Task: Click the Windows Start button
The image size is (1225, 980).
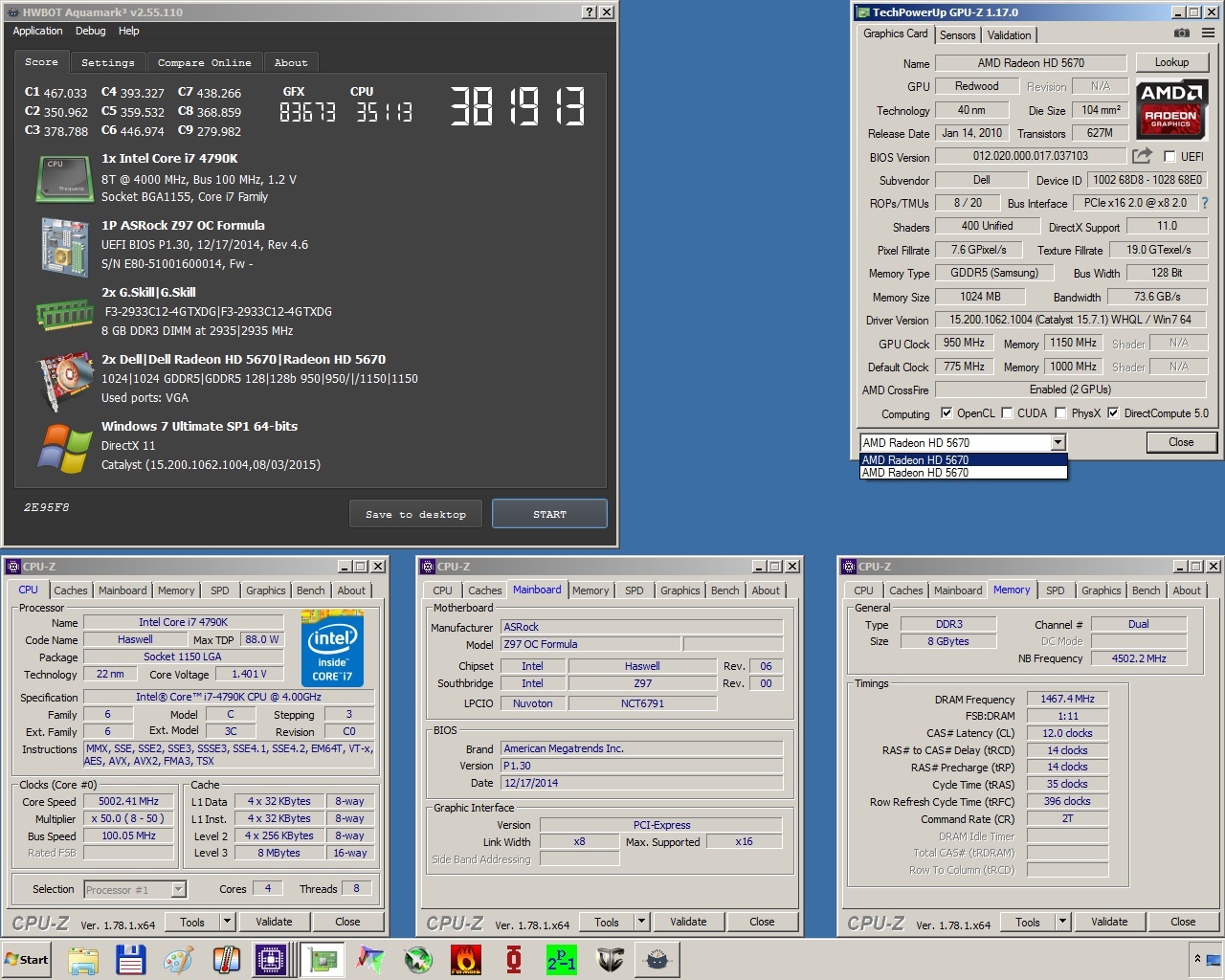Action: pyautogui.click(x=27, y=959)
